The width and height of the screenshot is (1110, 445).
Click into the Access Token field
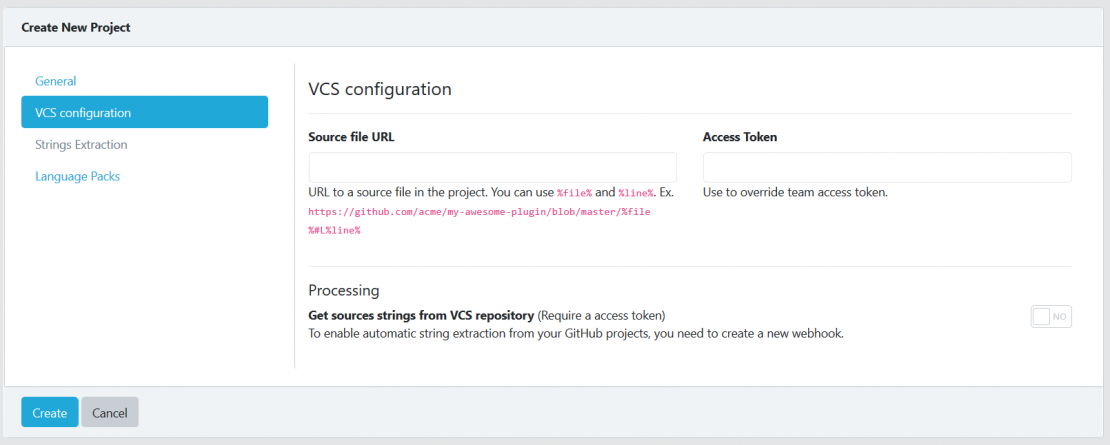(x=887, y=168)
